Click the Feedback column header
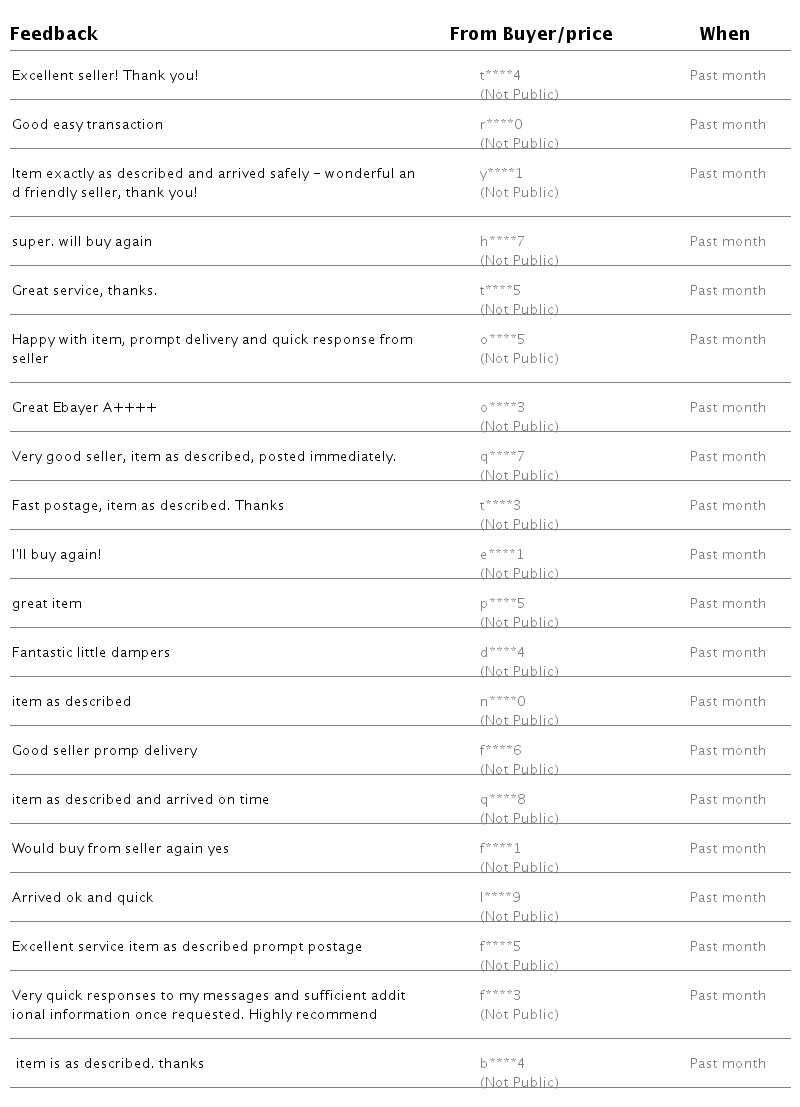The height and width of the screenshot is (1107, 800). click(x=54, y=34)
